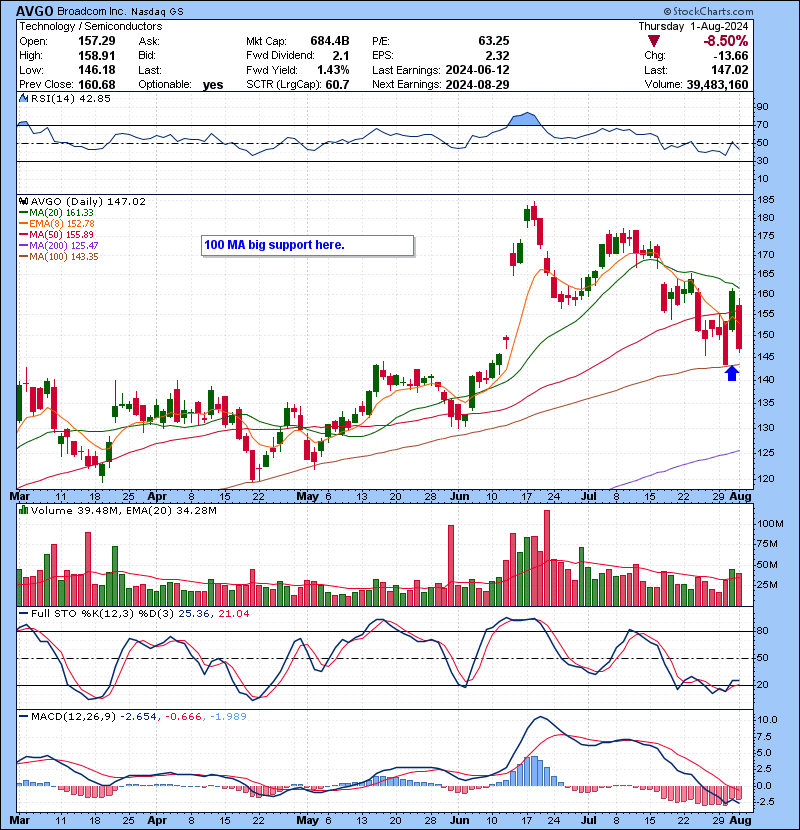Image resolution: width=800 pixels, height=830 pixels.
Task: Click the Open value 157.29
Action: point(96,41)
